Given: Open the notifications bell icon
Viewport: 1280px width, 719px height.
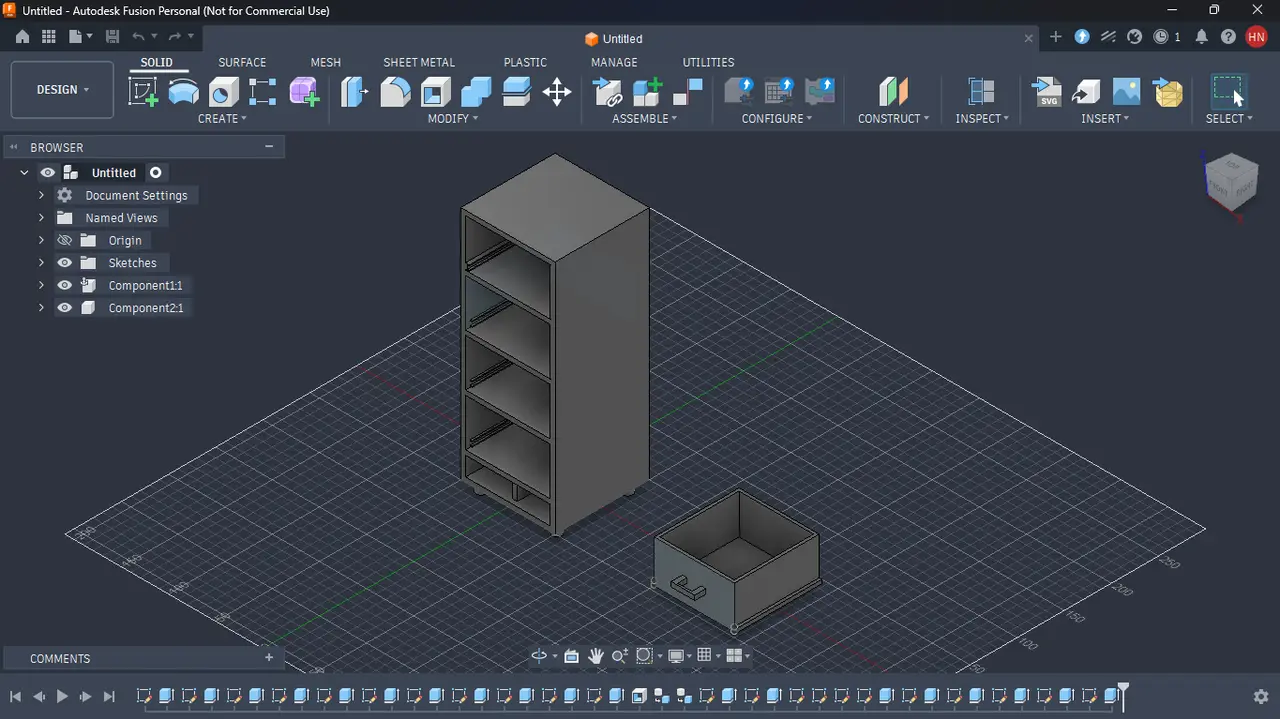Looking at the screenshot, I should click(1202, 37).
